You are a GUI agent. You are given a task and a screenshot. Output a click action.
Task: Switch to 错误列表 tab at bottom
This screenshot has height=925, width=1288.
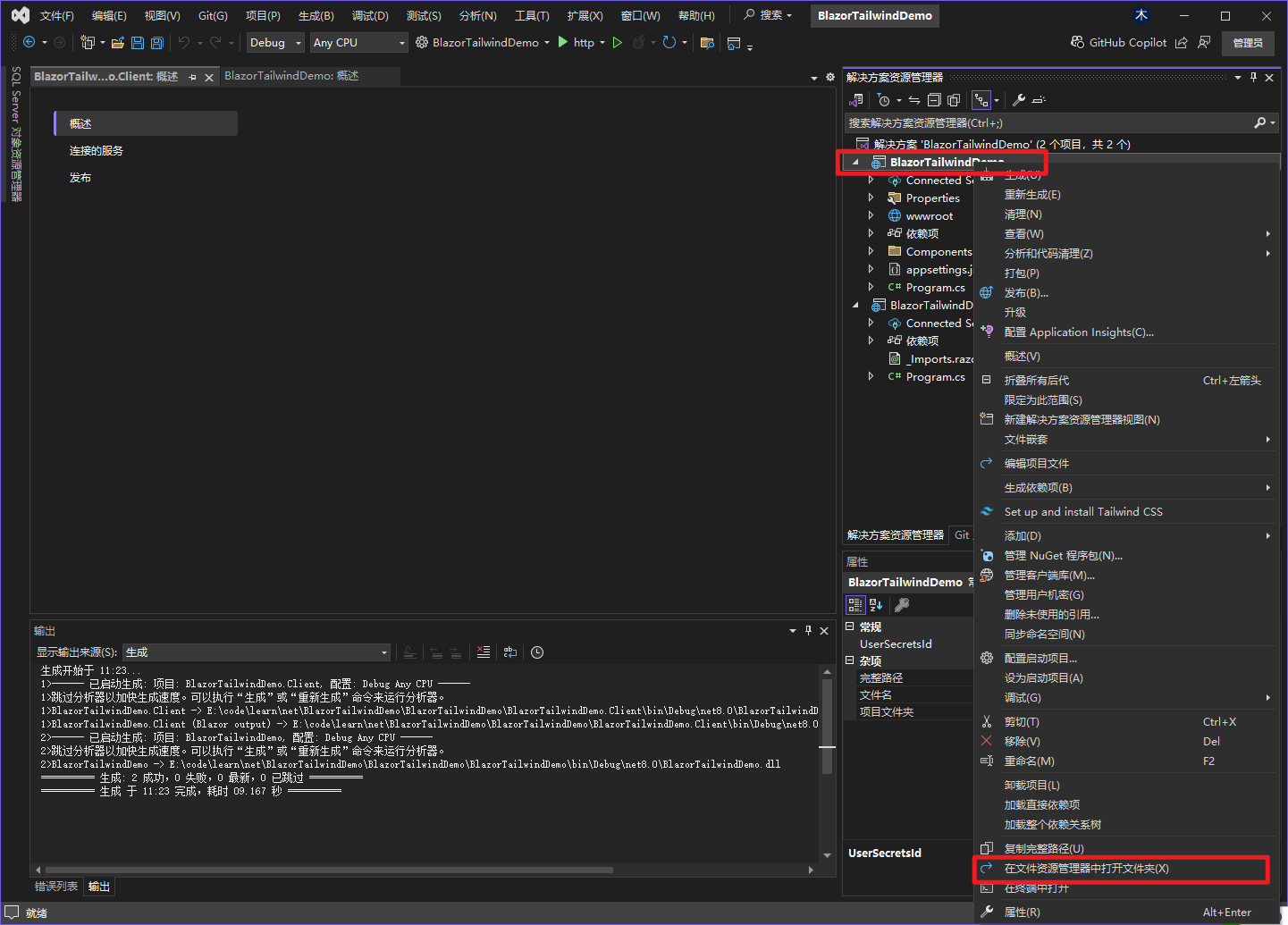(56, 887)
